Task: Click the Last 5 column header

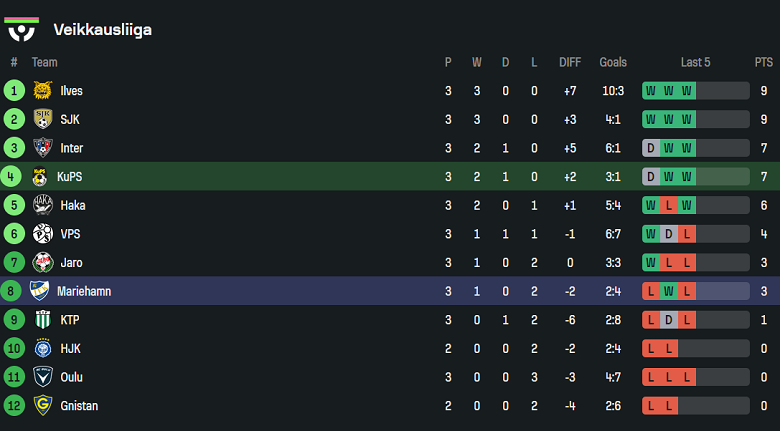Action: pos(695,62)
